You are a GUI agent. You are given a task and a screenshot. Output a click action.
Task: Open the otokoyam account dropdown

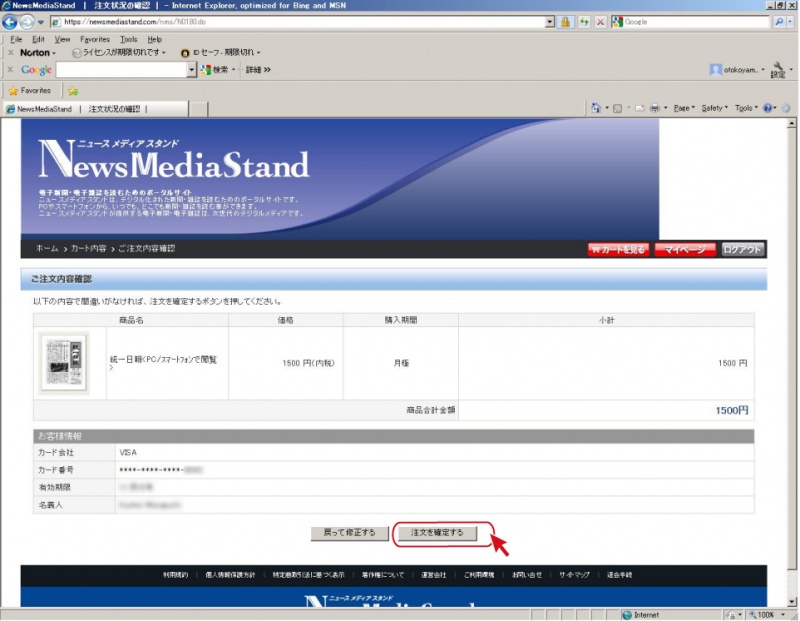(x=737, y=70)
